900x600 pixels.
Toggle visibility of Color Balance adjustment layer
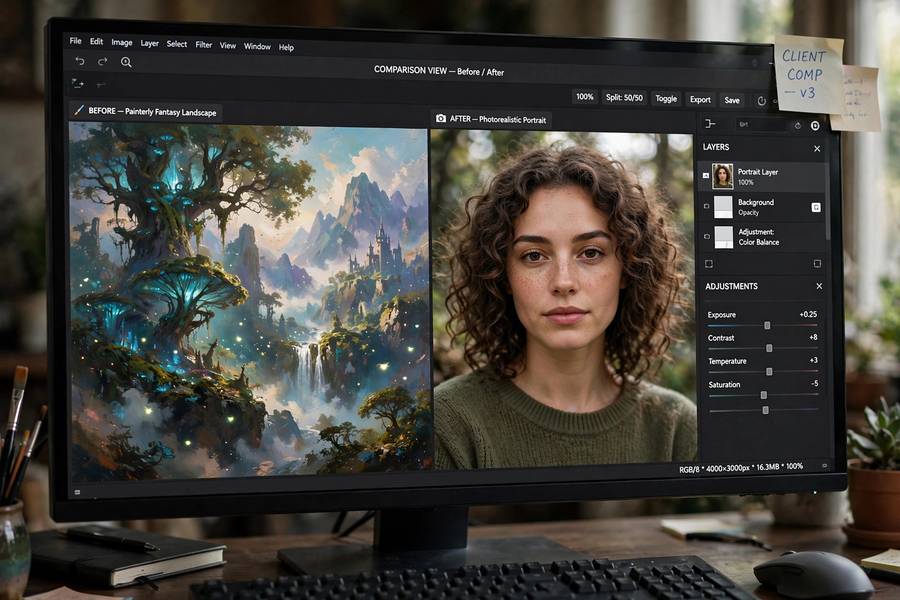click(x=707, y=236)
